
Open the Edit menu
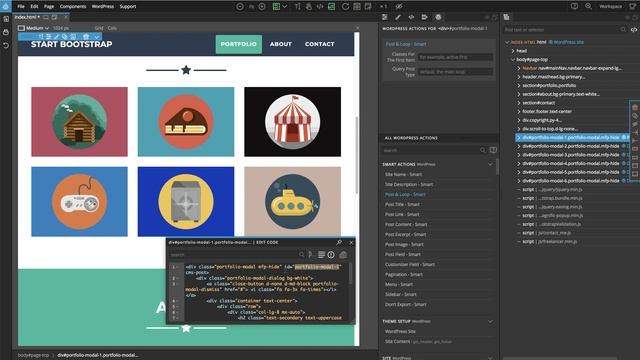pos(34,7)
